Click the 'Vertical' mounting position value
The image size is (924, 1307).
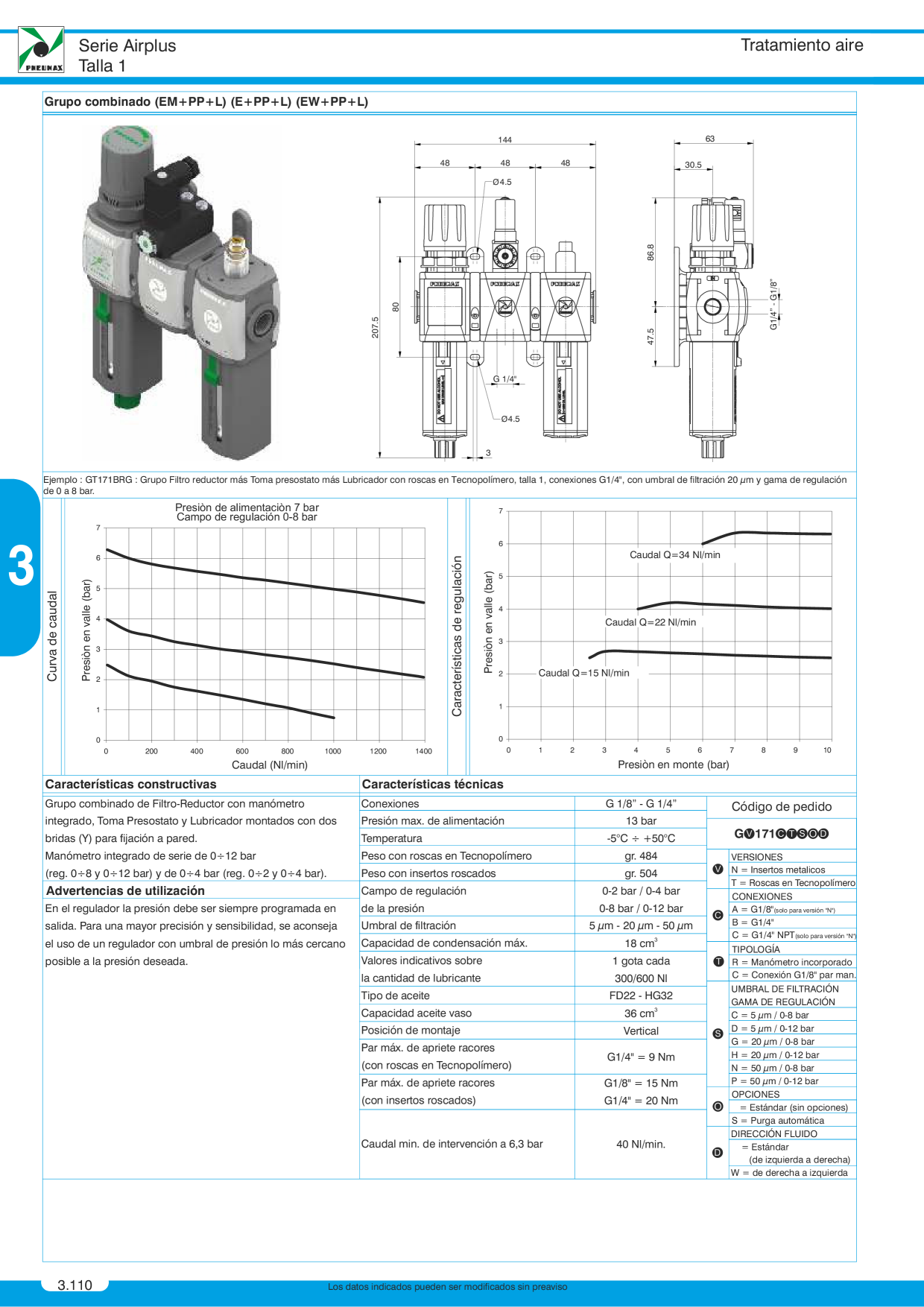tap(641, 1031)
